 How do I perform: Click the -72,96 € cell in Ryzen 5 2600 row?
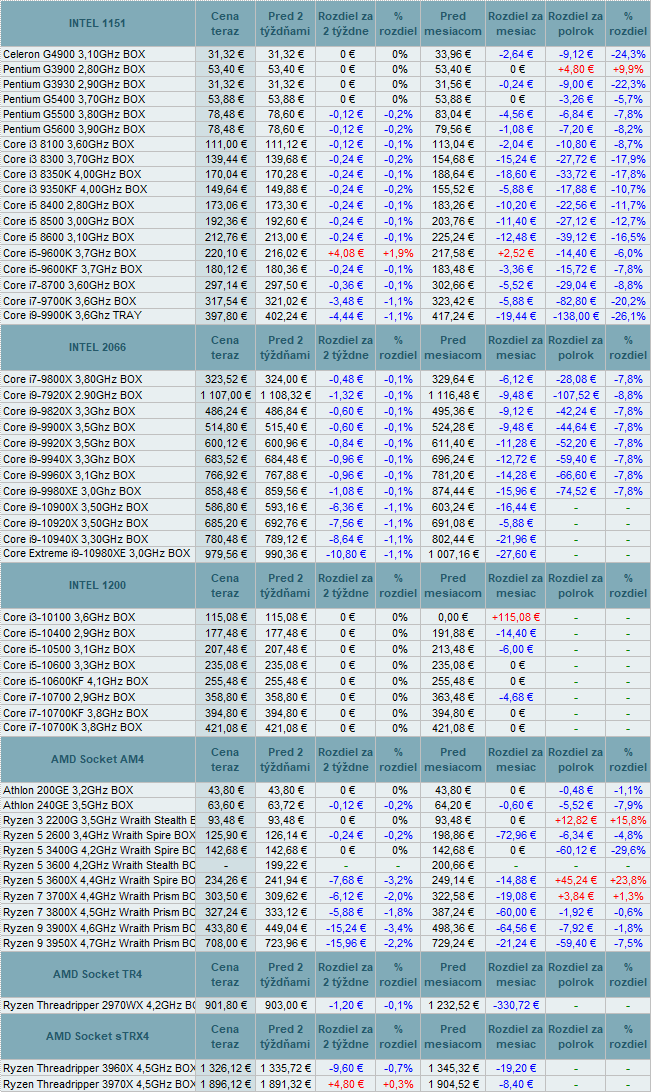(516, 836)
